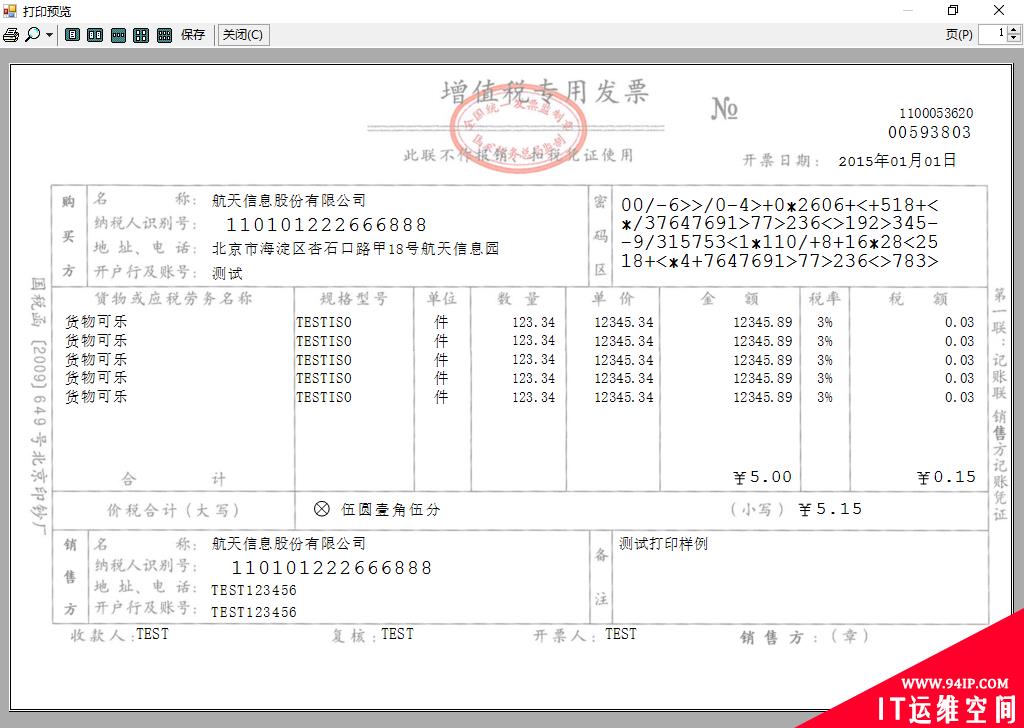This screenshot has width=1024, height=728.
Task: Click buyer address 北京市海淀区杏石口路甲18号航天信息园
Action: pos(355,249)
